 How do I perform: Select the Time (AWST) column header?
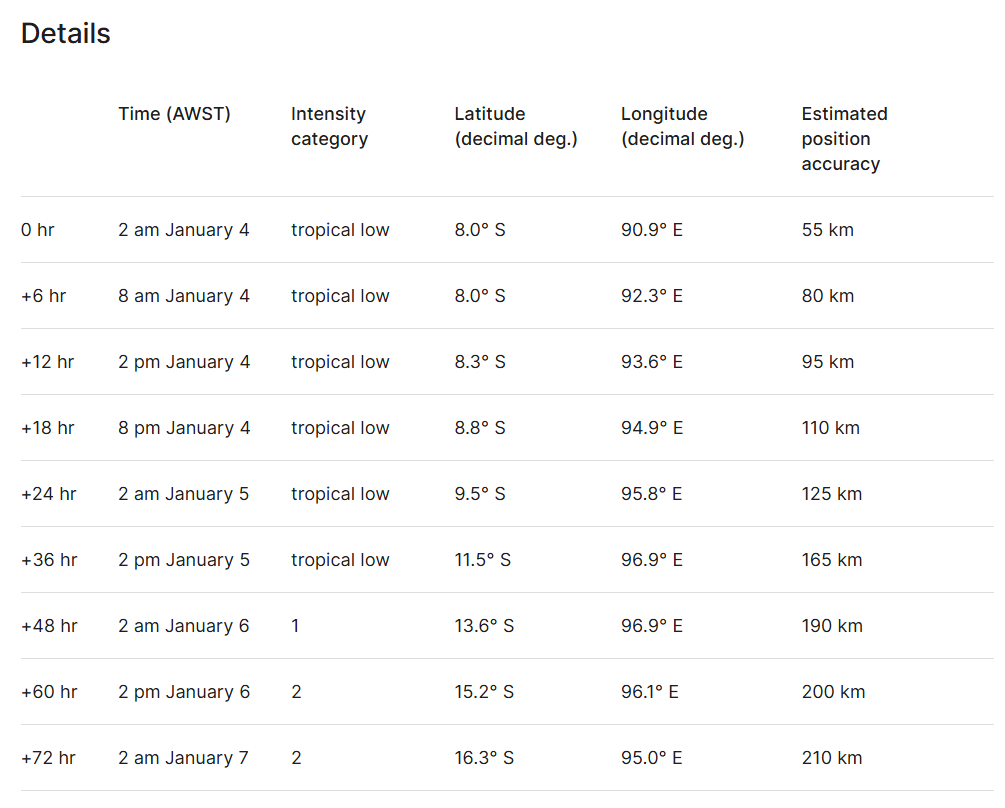[174, 114]
